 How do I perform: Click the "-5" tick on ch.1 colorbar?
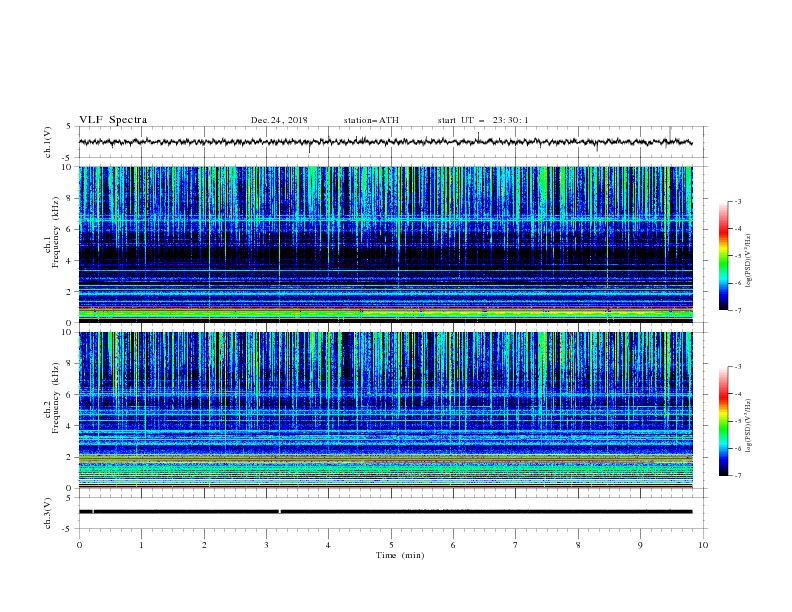pos(737,256)
